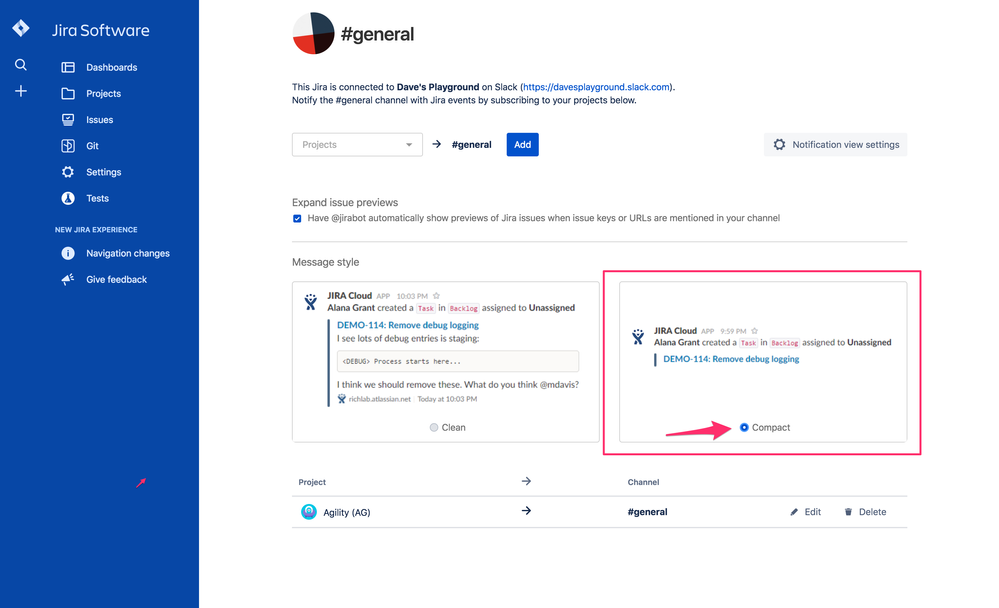Select the Clean message style radio
This screenshot has height=608, width=999.
[434, 428]
